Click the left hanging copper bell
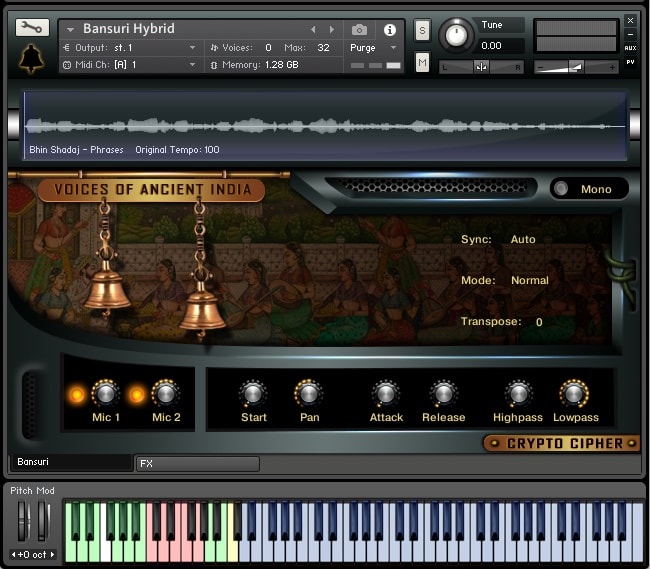The width and height of the screenshot is (650, 569). pos(106,288)
